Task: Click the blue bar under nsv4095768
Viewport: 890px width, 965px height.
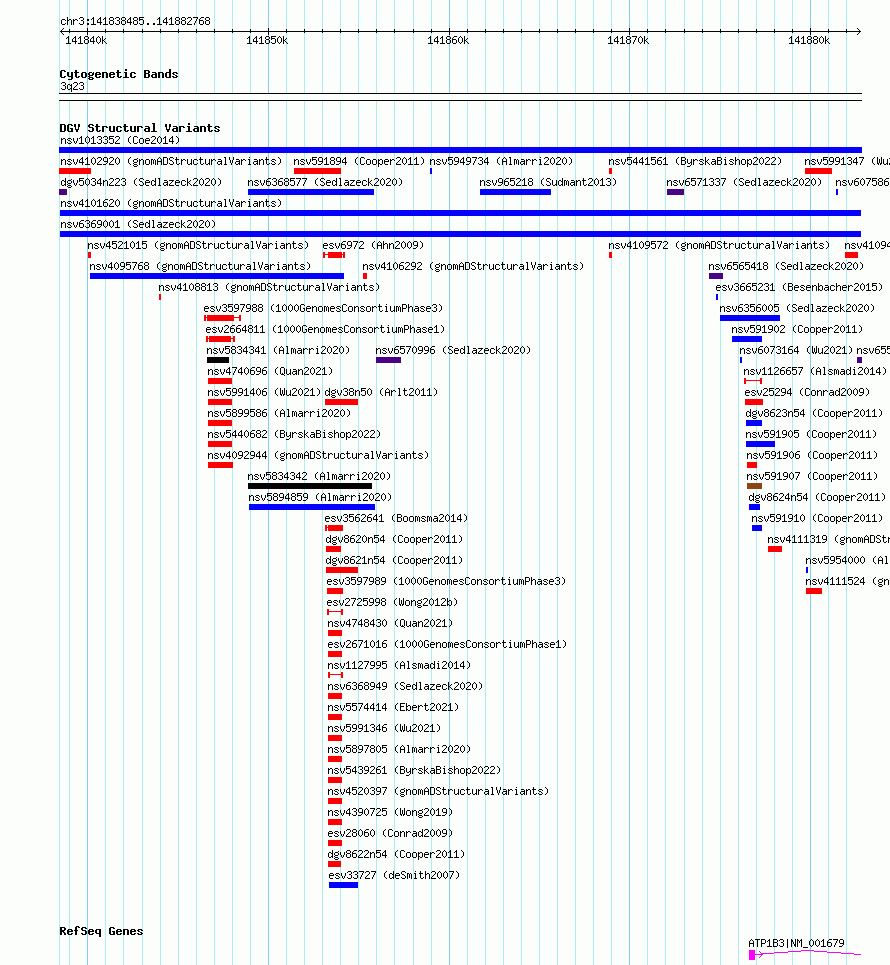Action: point(217,276)
